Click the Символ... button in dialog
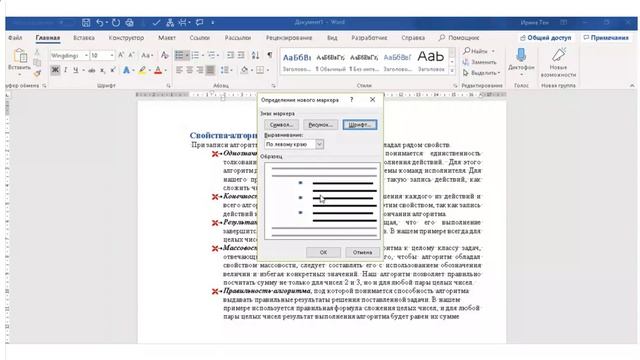Viewport: 640px width, 360px height. tap(281, 125)
